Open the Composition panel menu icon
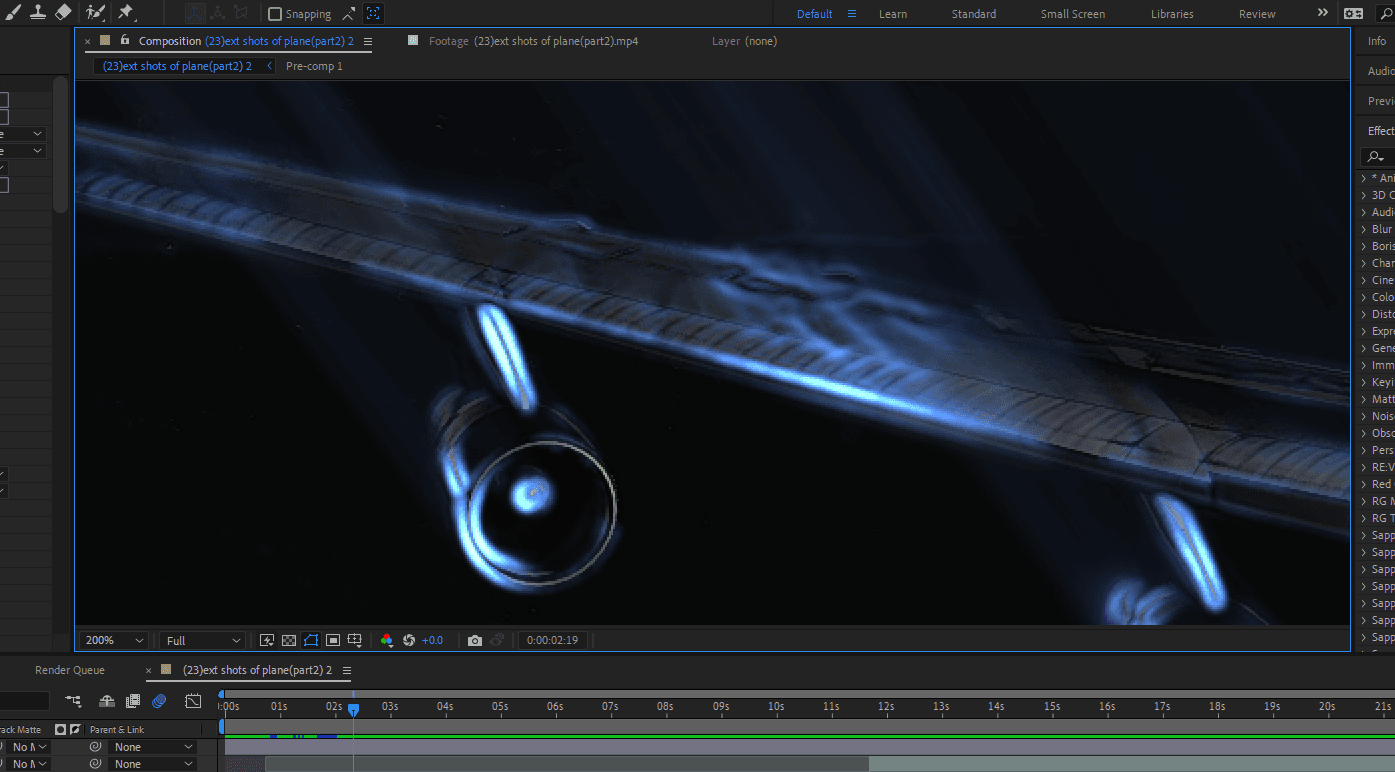Screen dimensions: 1395x772 click(x=368, y=42)
